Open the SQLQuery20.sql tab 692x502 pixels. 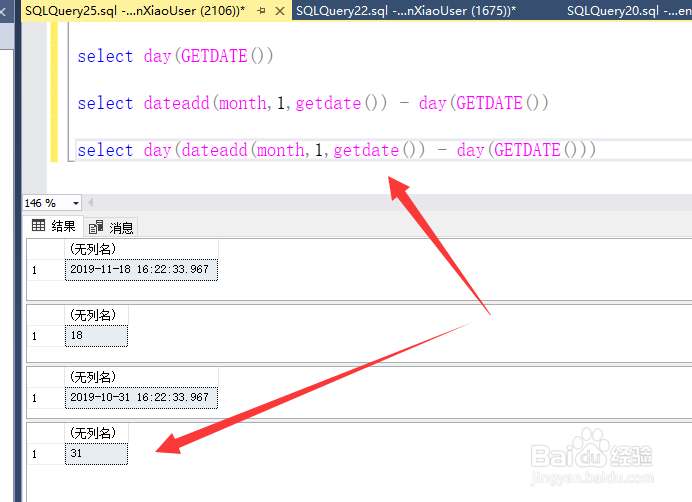(x=629, y=11)
